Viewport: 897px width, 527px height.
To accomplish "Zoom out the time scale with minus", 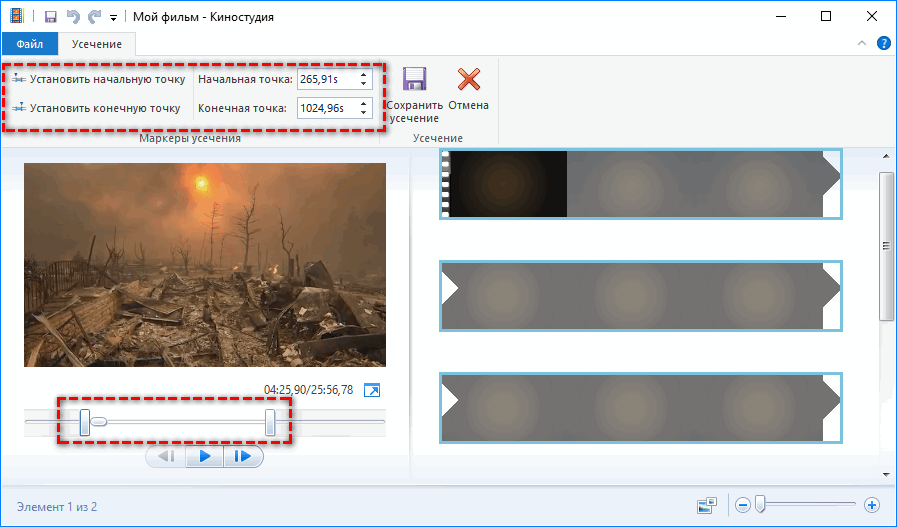I will pyautogui.click(x=743, y=505).
